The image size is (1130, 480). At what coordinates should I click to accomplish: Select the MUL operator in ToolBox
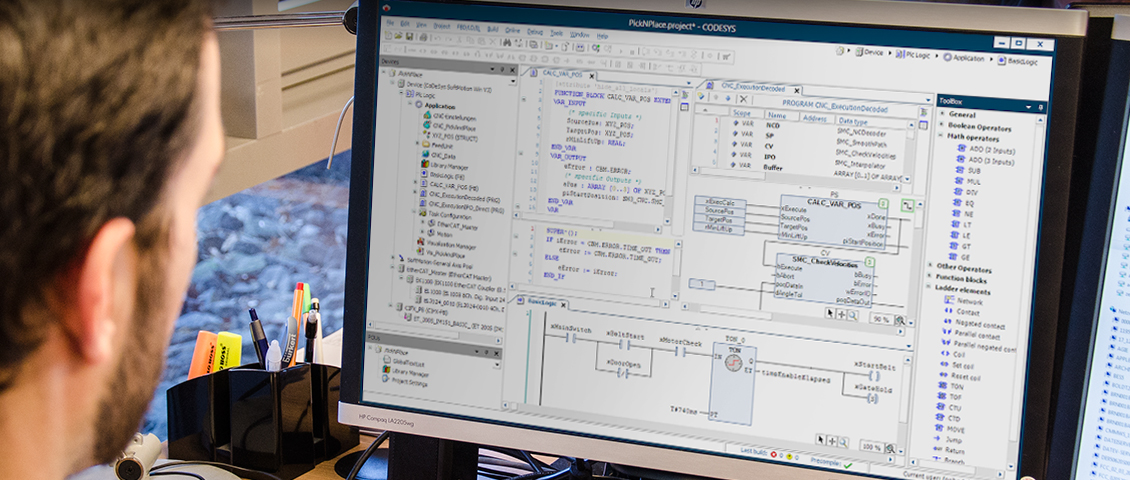point(969,182)
